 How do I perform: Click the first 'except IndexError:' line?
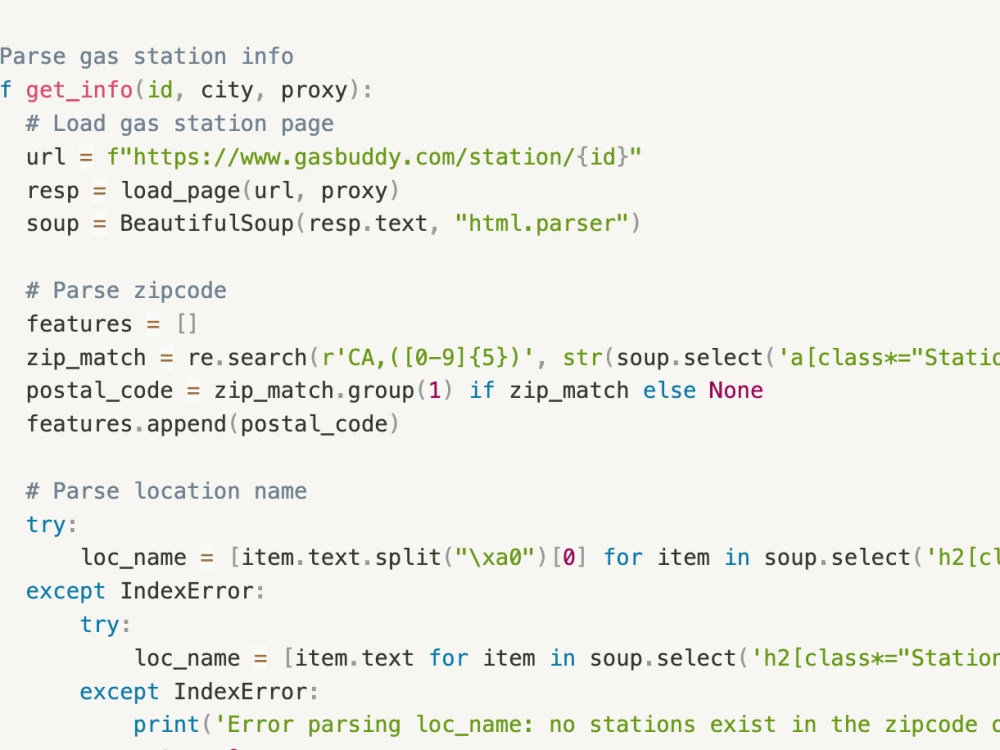pyautogui.click(x=145, y=591)
